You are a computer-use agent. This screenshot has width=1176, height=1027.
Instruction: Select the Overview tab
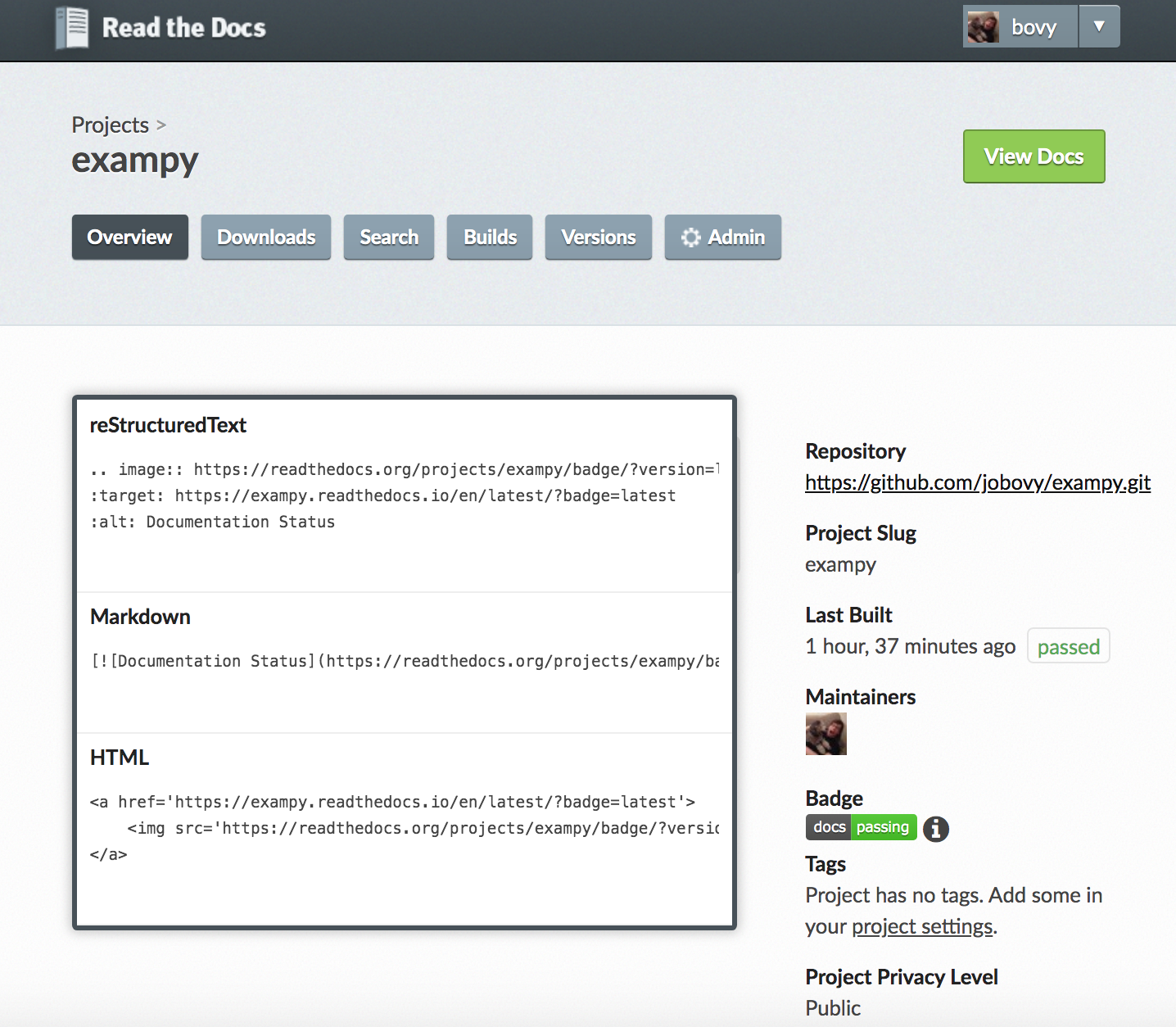(x=129, y=238)
